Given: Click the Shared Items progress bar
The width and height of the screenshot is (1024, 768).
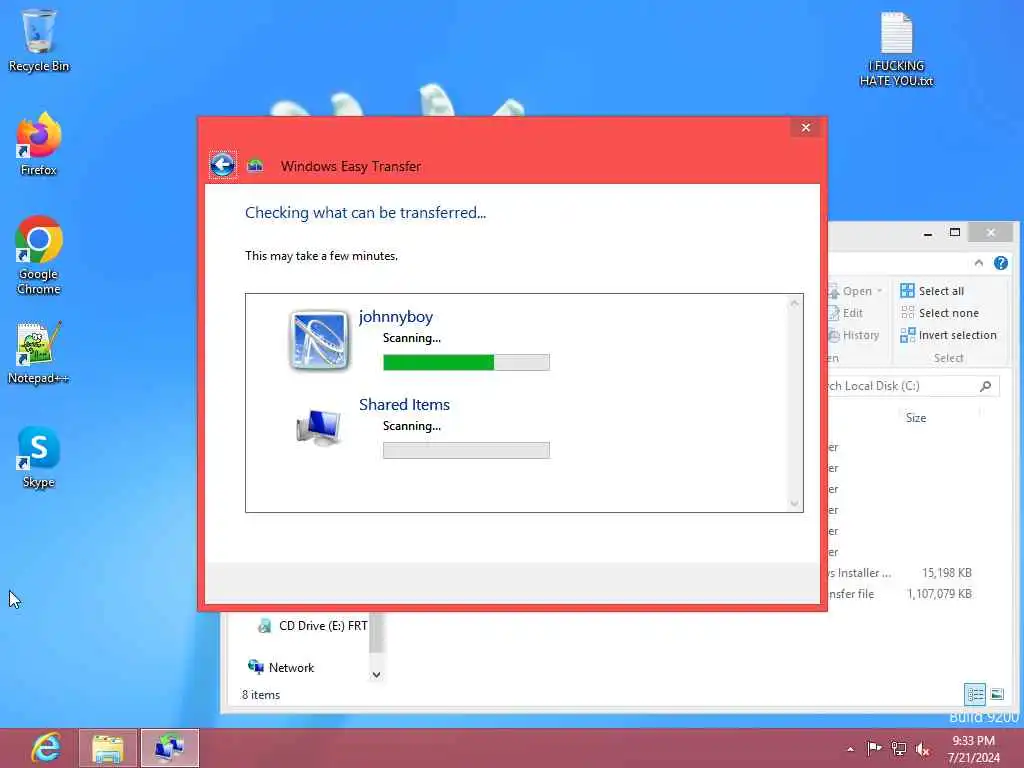Looking at the screenshot, I should pos(466,451).
